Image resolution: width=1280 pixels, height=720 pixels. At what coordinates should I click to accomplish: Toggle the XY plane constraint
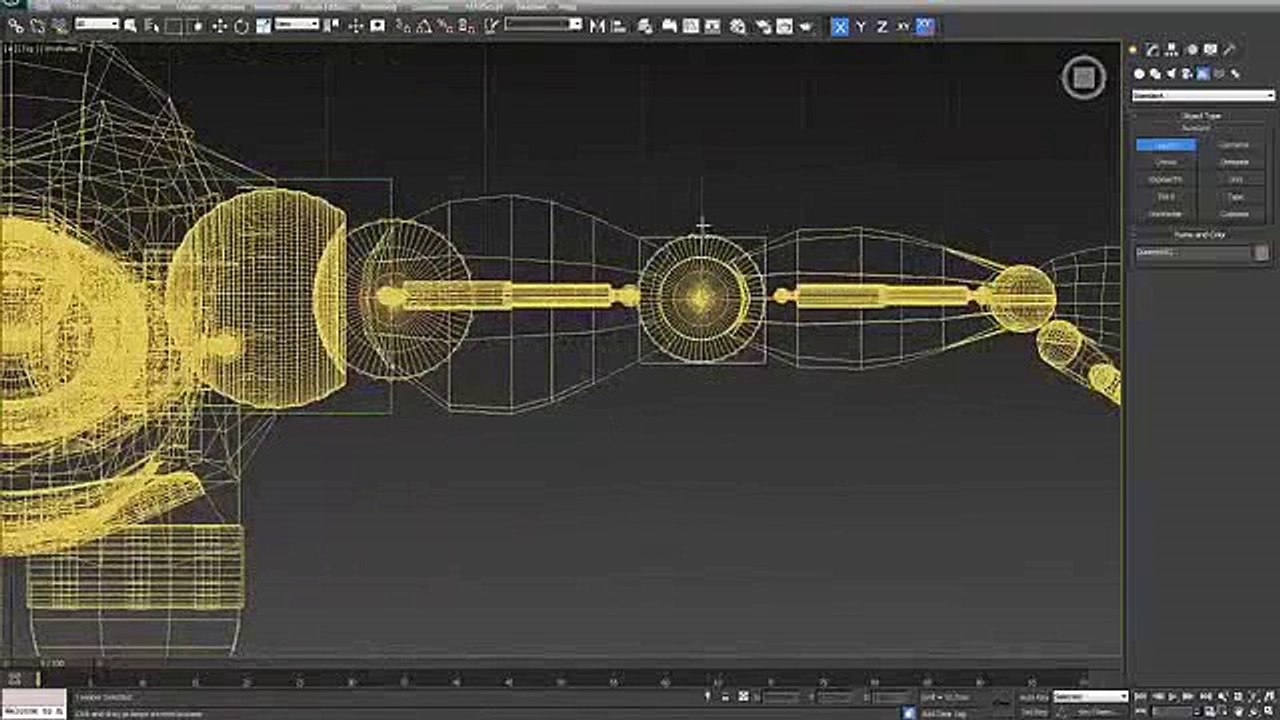click(903, 27)
